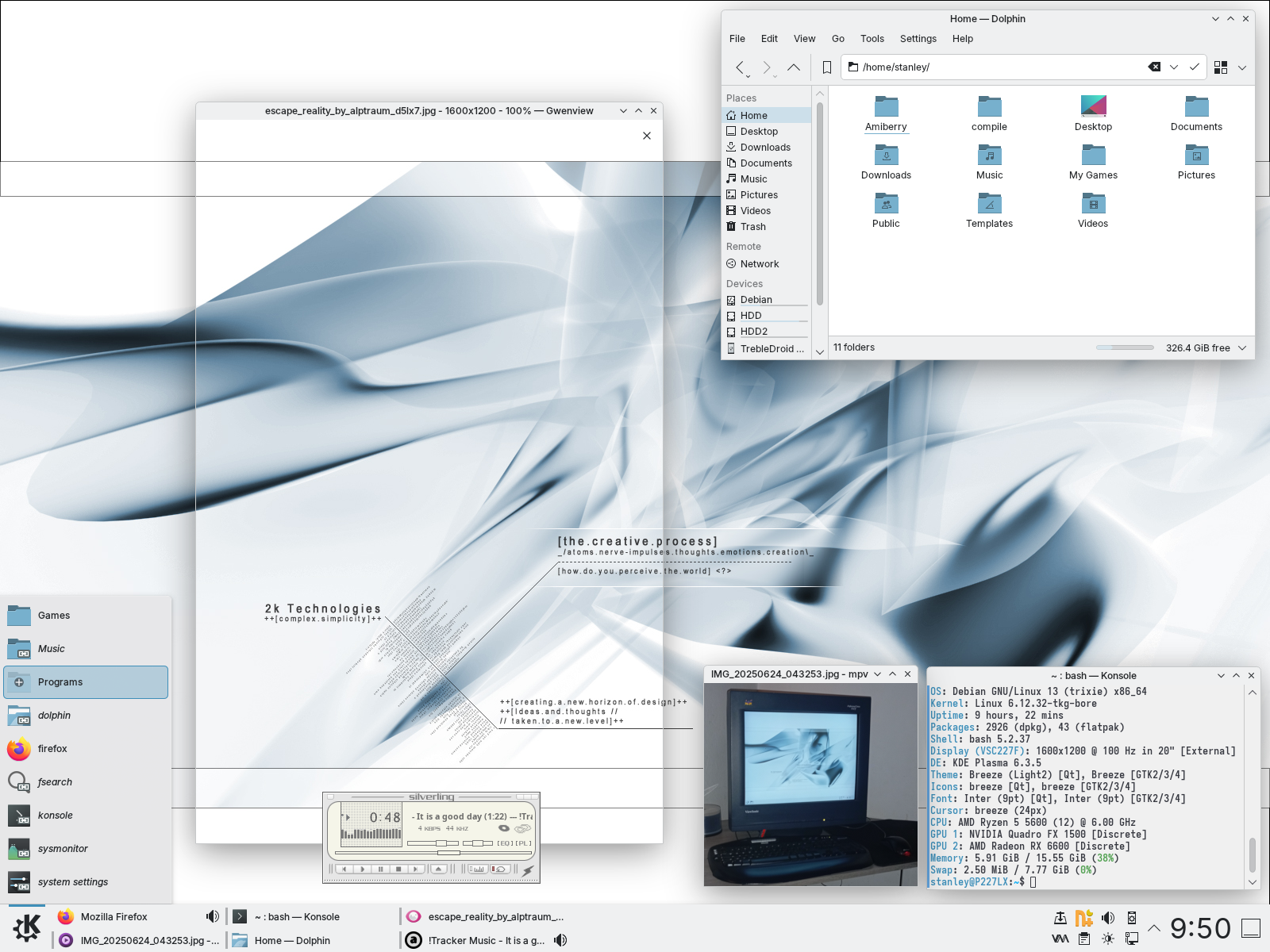Screen dimensions: 1270x952
Task: Show hidden system tray icons
Action: click(1154, 928)
